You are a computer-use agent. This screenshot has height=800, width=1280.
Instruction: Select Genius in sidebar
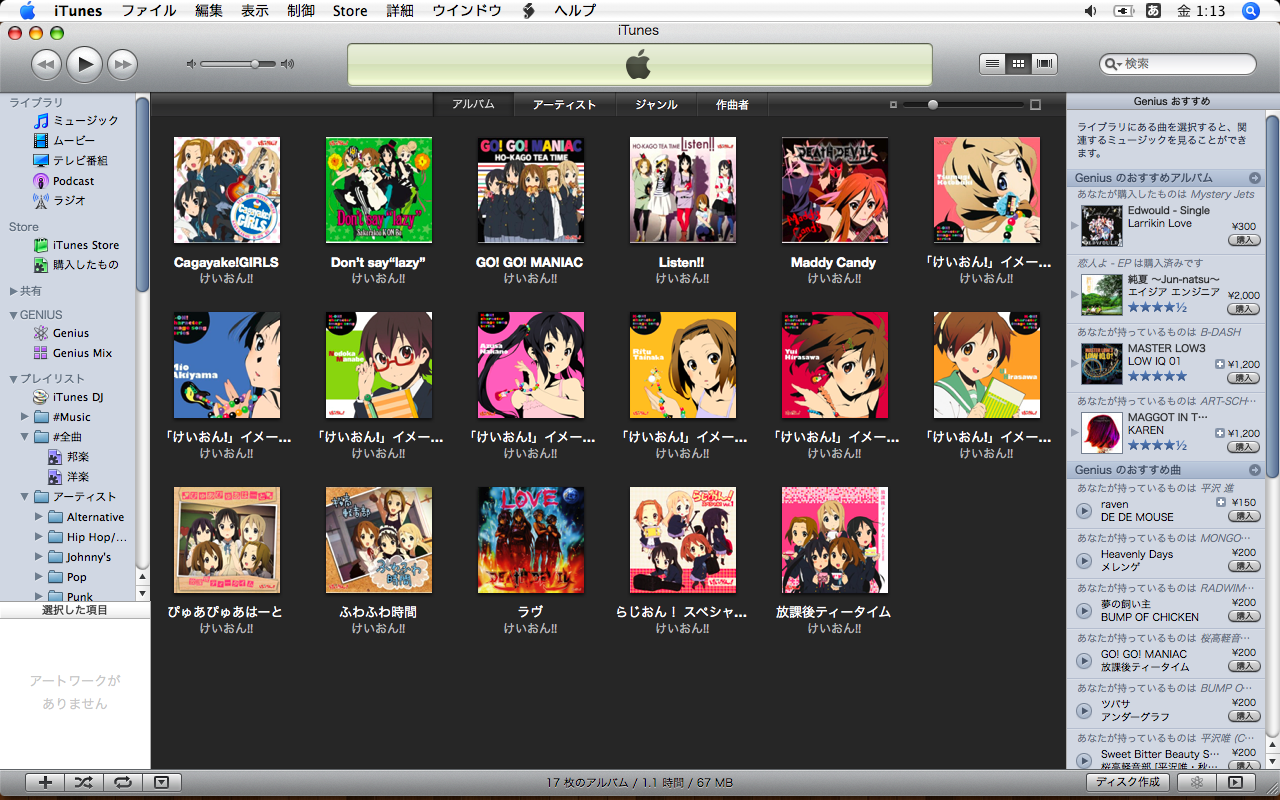click(x=61, y=333)
